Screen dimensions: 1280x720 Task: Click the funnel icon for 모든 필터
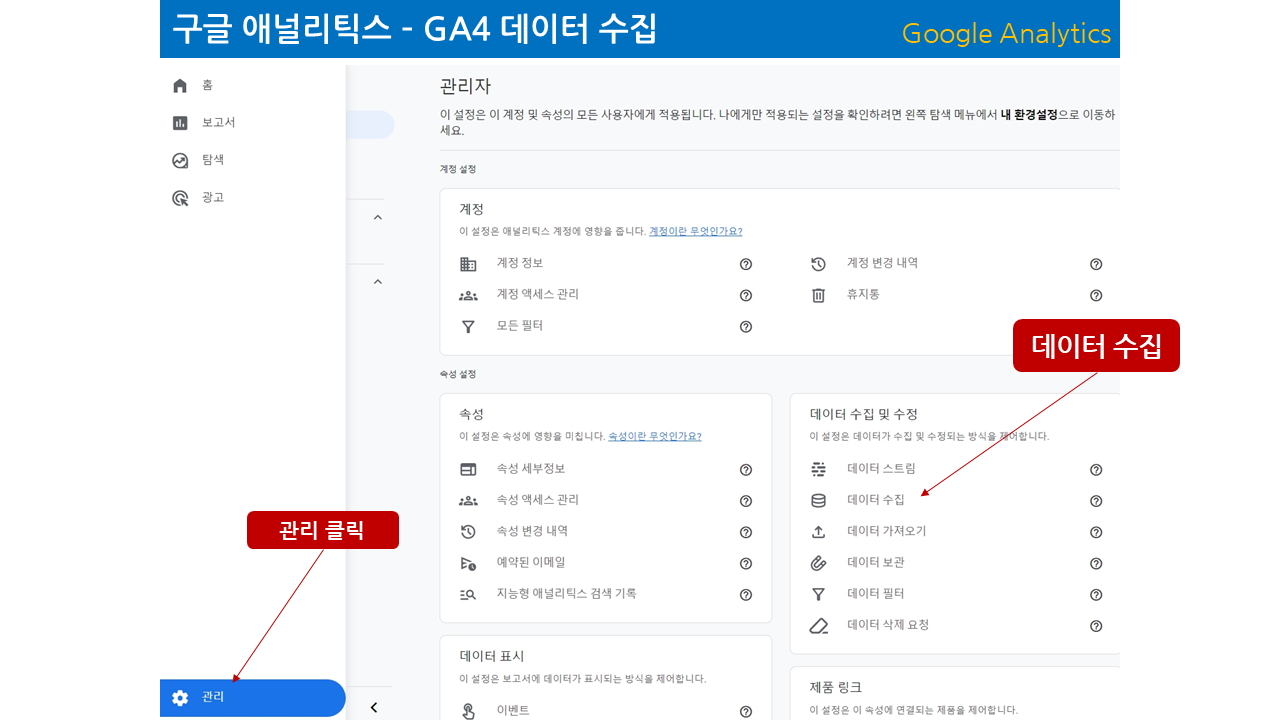point(468,326)
